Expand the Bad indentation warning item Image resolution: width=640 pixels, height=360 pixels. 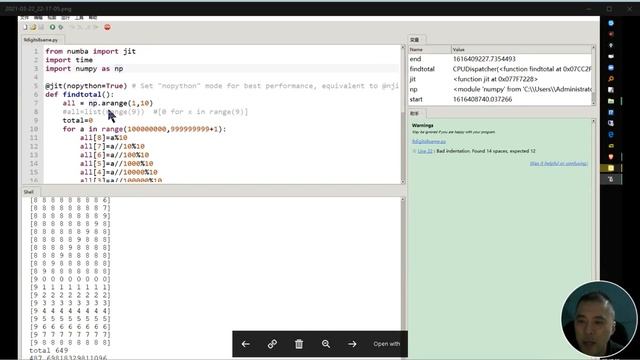[414, 151]
